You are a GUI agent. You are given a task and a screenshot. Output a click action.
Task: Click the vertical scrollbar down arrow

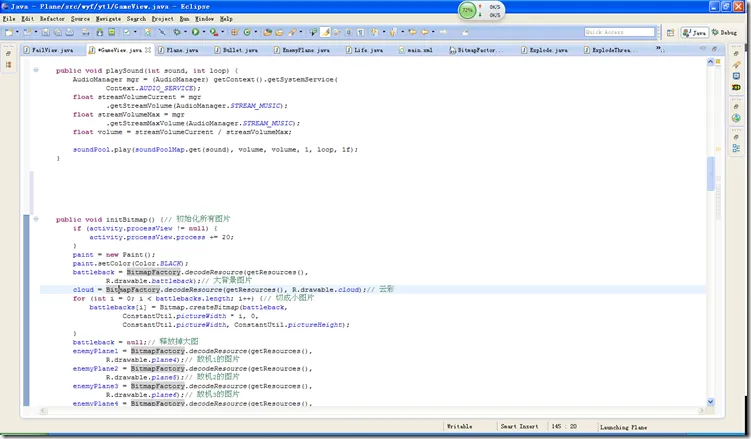(x=710, y=402)
